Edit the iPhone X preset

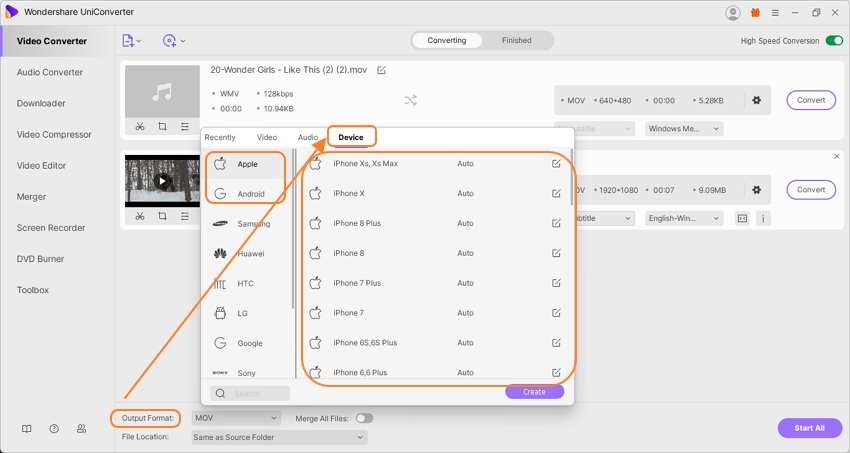pos(556,193)
